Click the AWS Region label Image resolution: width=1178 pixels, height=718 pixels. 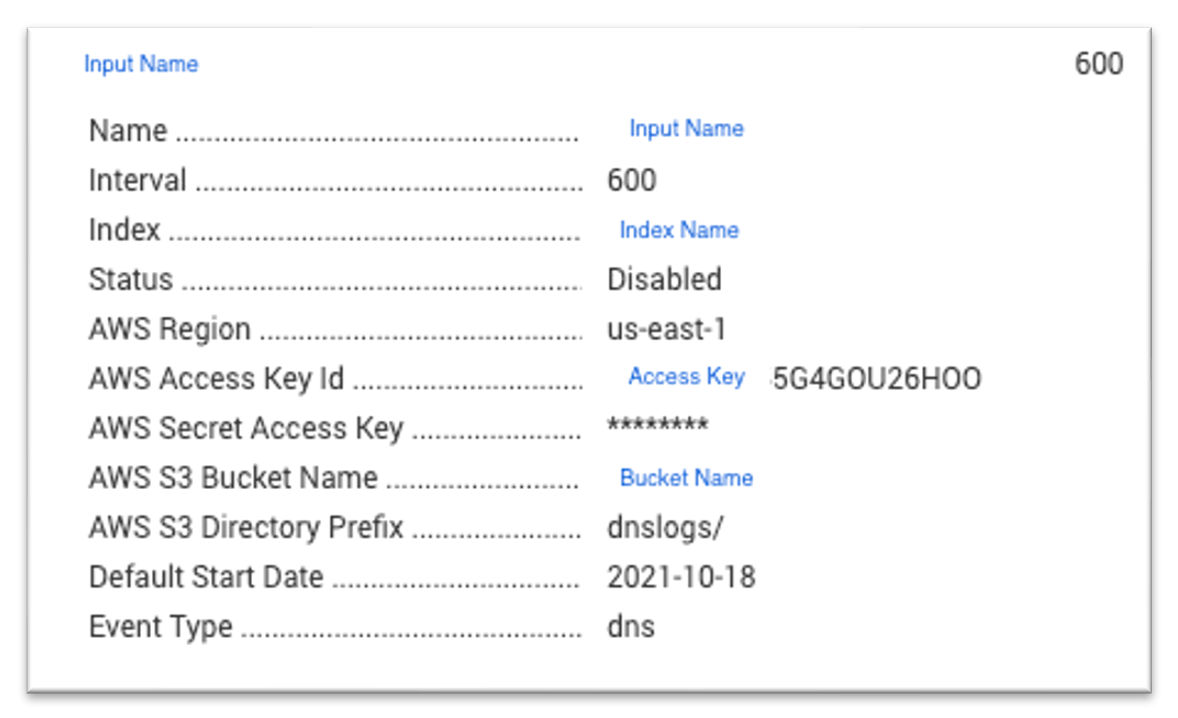(170, 329)
